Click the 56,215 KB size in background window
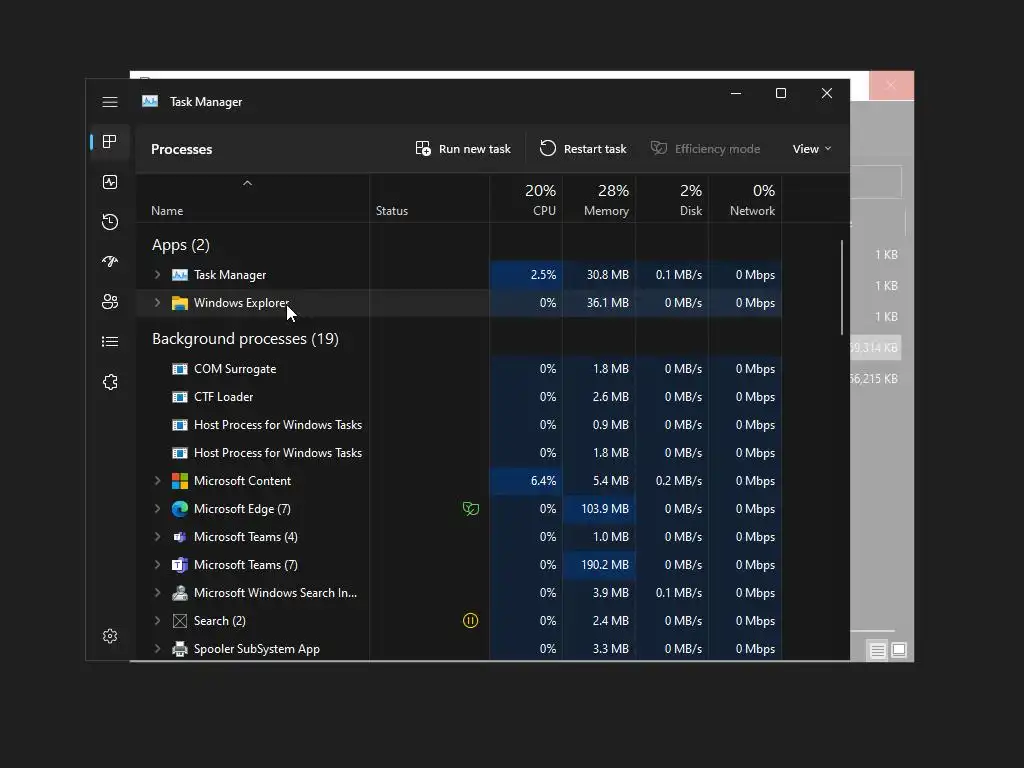Screen dimensions: 1024x768 [x=874, y=379]
